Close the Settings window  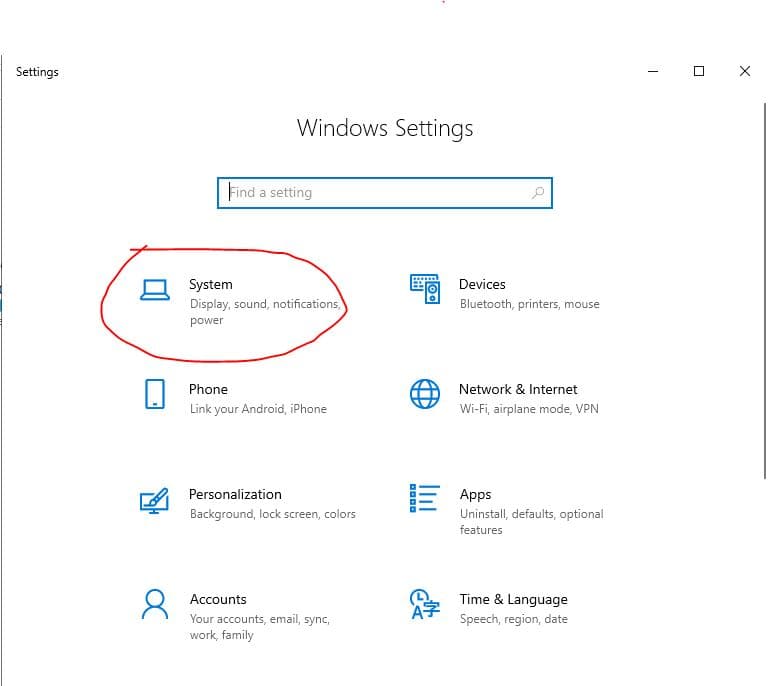(745, 71)
